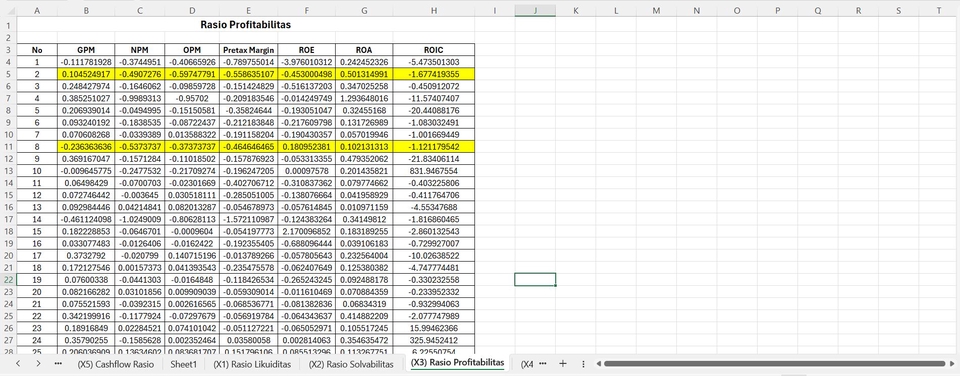Select cell with value -0.9989313

[x=140, y=98]
